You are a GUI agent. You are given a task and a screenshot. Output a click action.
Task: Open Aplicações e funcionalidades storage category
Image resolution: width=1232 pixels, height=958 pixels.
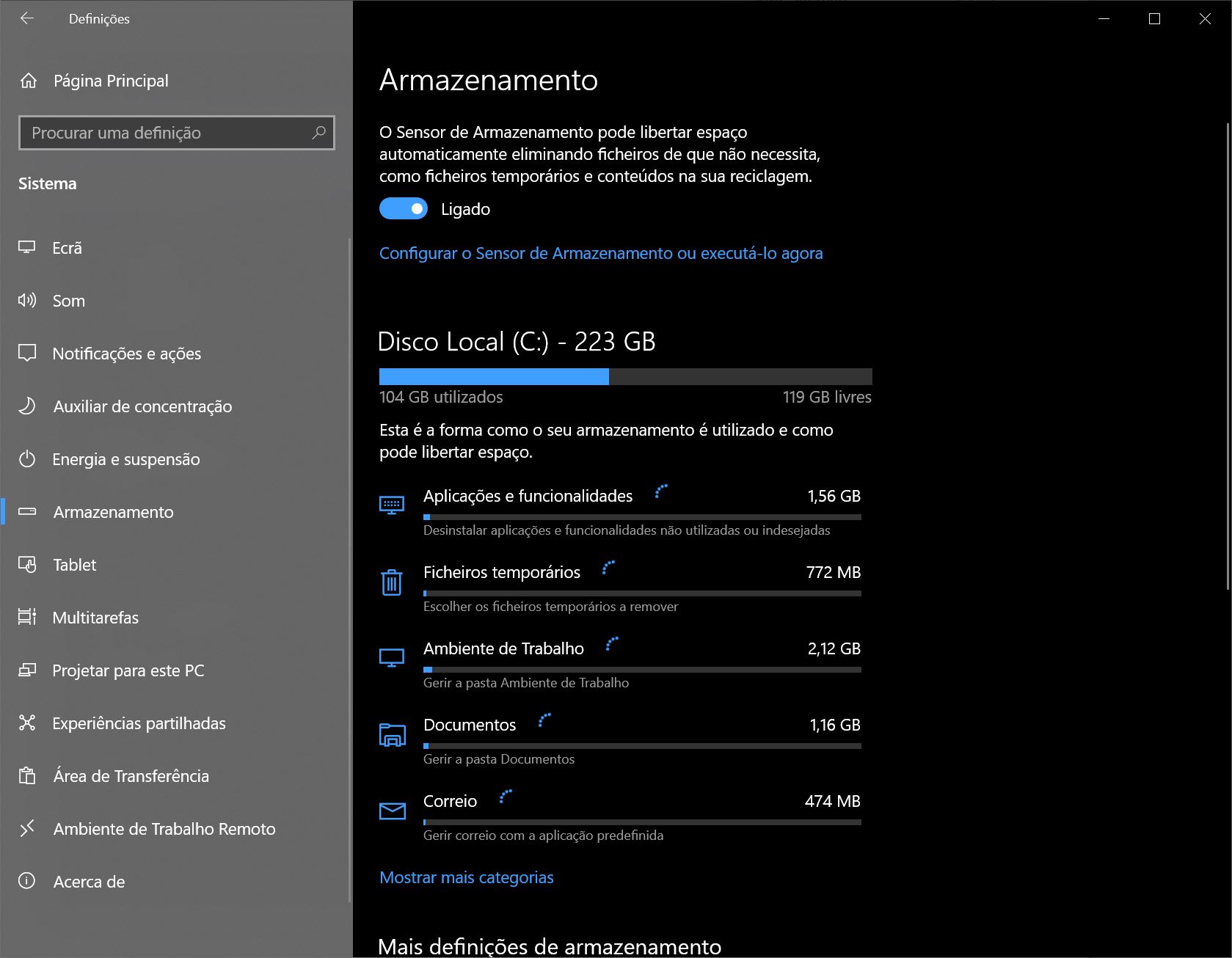point(620,512)
